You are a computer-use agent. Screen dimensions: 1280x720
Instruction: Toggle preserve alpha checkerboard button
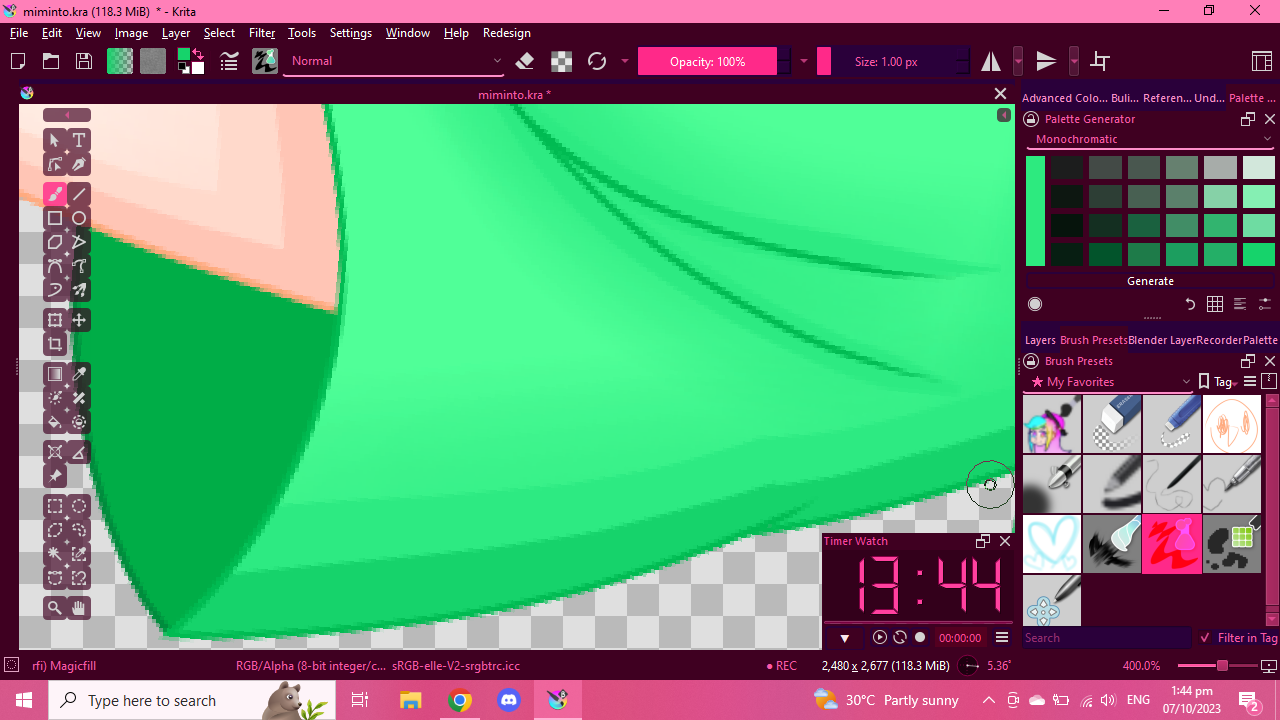[562, 62]
